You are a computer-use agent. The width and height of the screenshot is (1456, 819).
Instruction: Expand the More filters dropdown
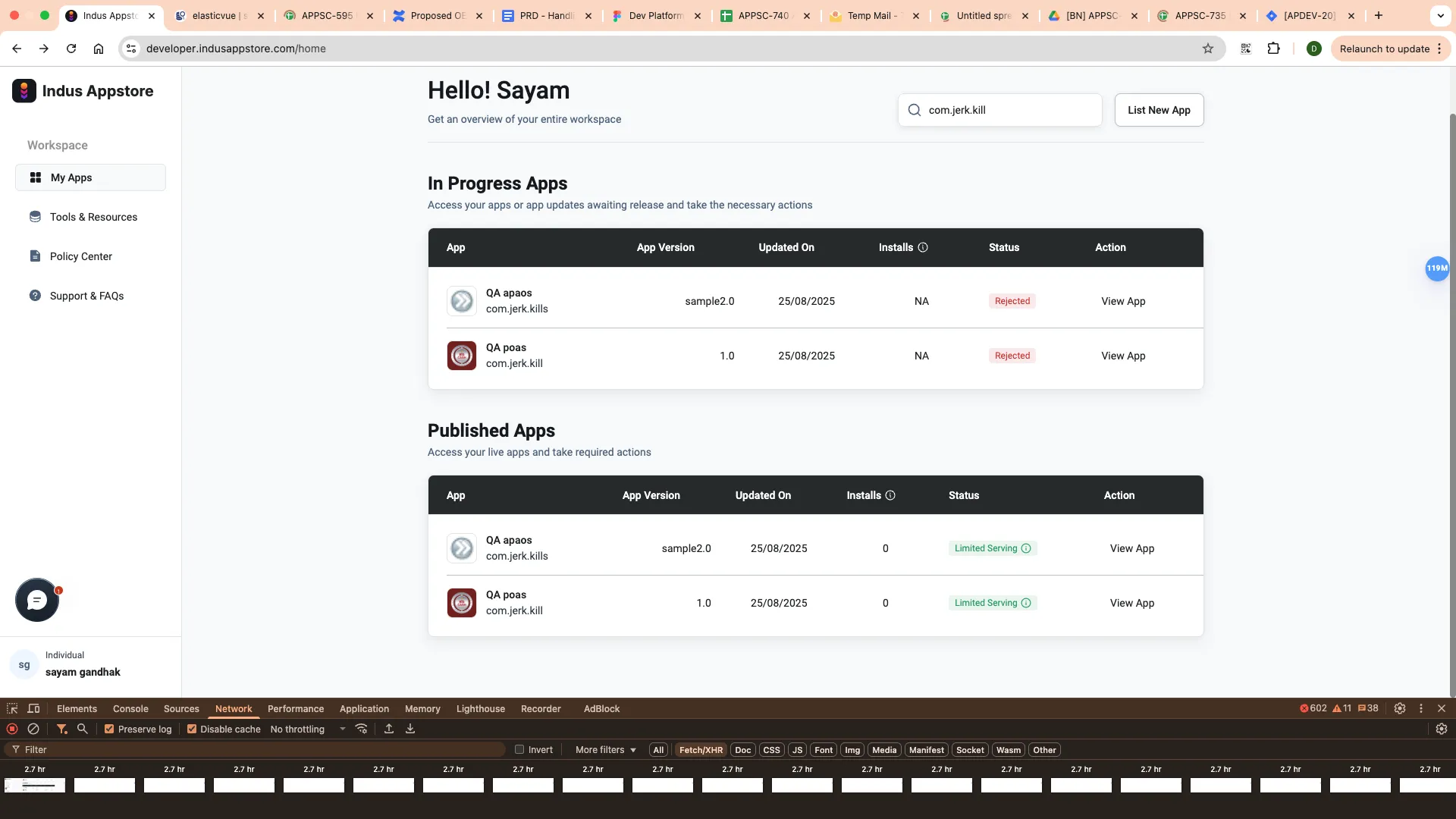click(606, 749)
